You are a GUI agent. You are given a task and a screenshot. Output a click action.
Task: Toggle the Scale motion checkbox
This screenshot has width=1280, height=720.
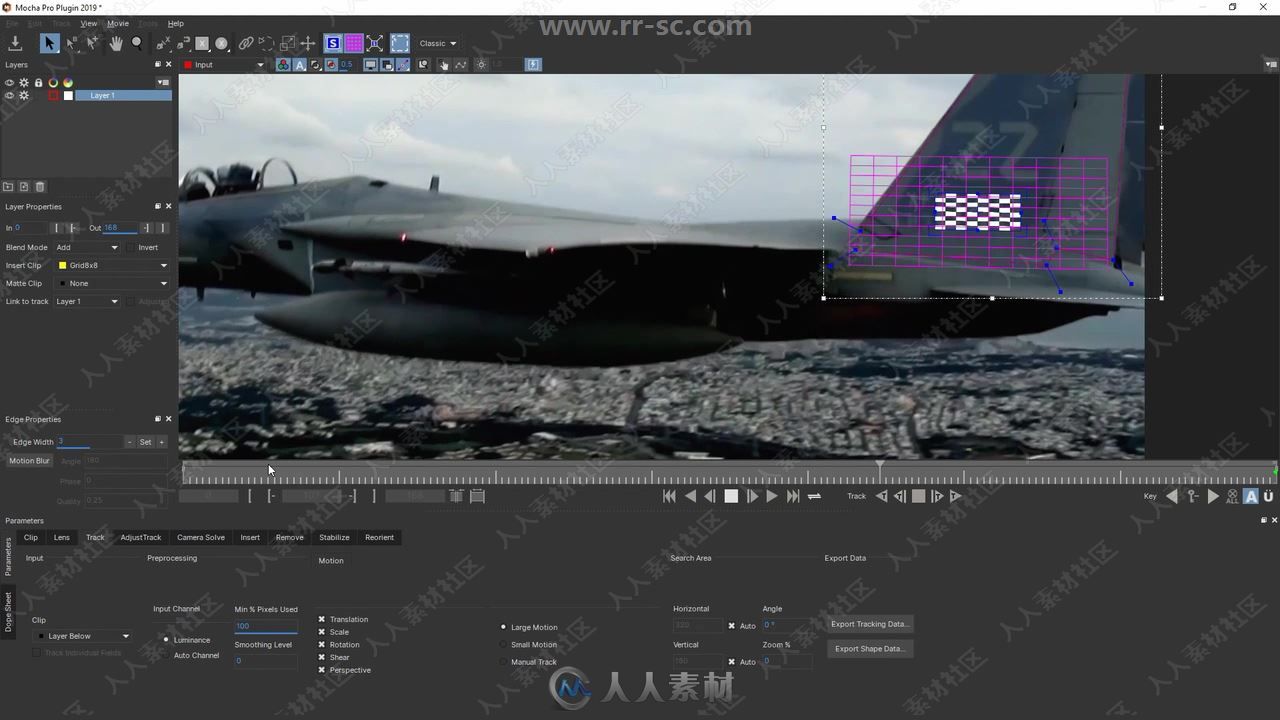(x=322, y=632)
